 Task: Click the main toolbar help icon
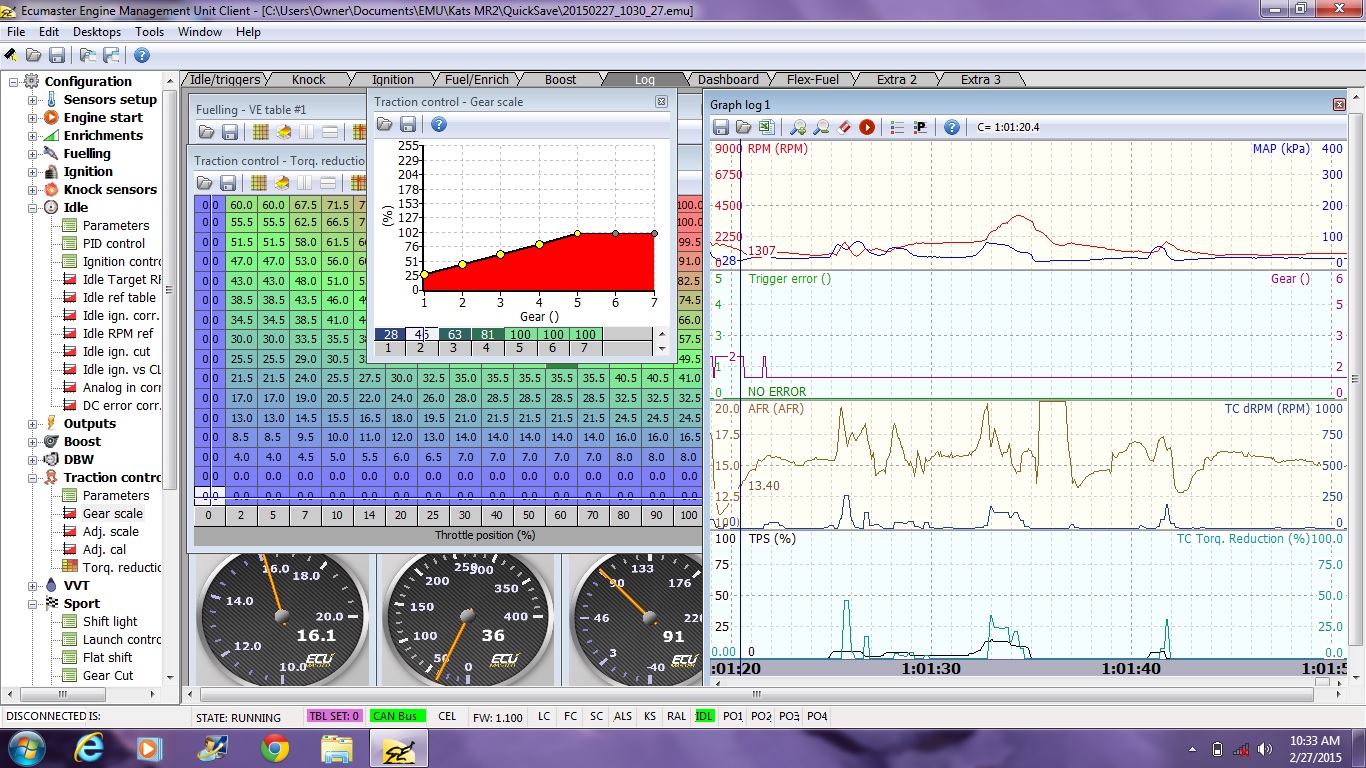[142, 55]
